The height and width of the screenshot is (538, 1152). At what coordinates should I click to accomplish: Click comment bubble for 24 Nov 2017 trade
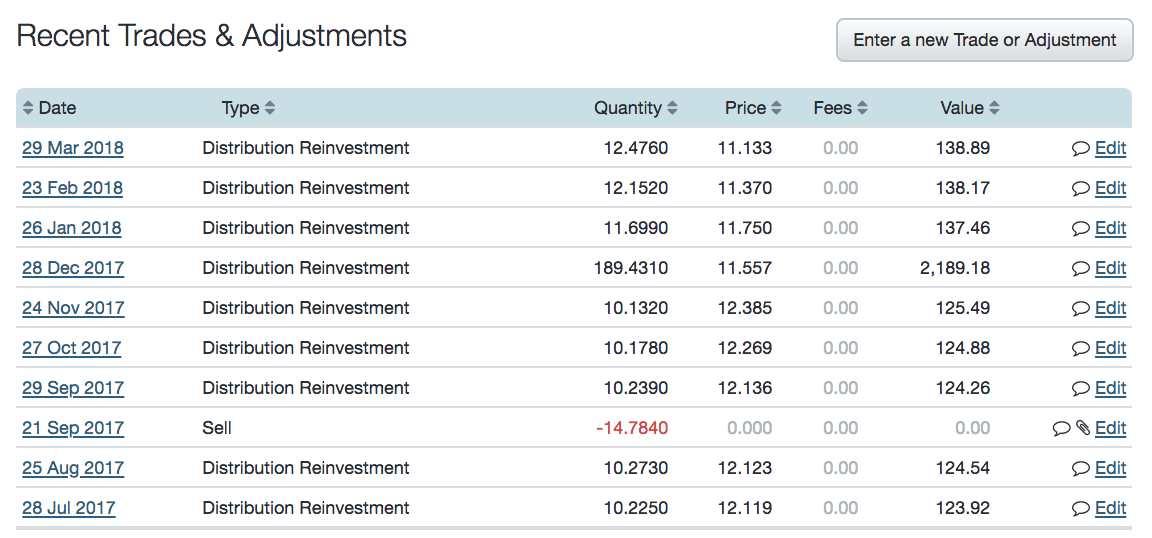click(1080, 309)
